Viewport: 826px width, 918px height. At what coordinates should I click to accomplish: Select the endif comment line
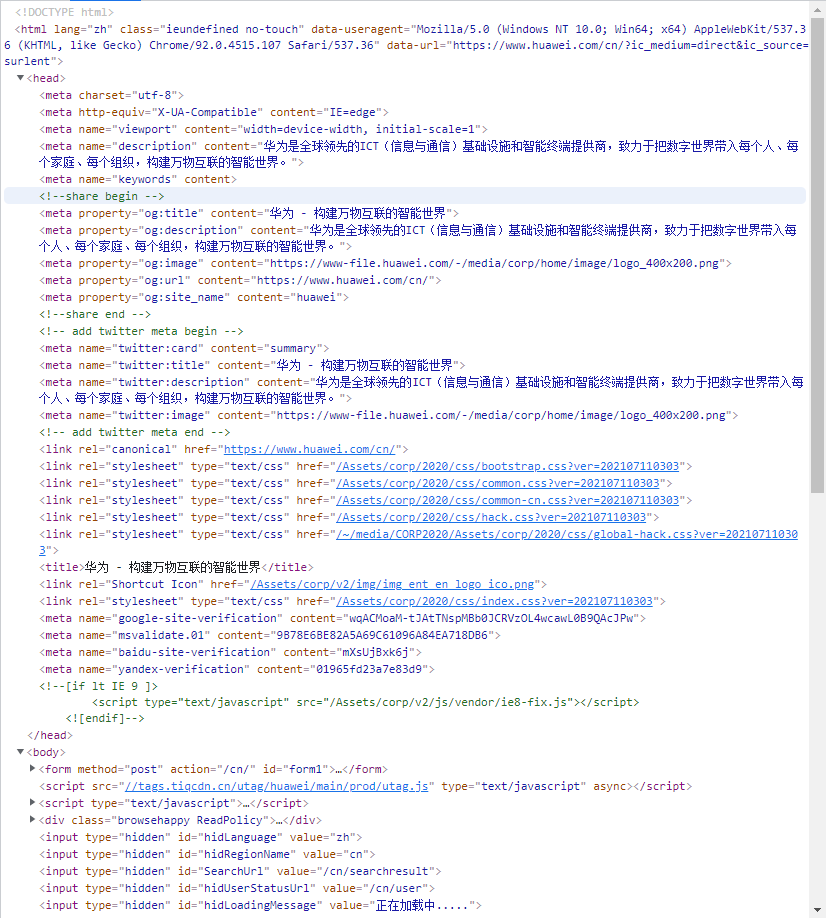tap(105, 718)
